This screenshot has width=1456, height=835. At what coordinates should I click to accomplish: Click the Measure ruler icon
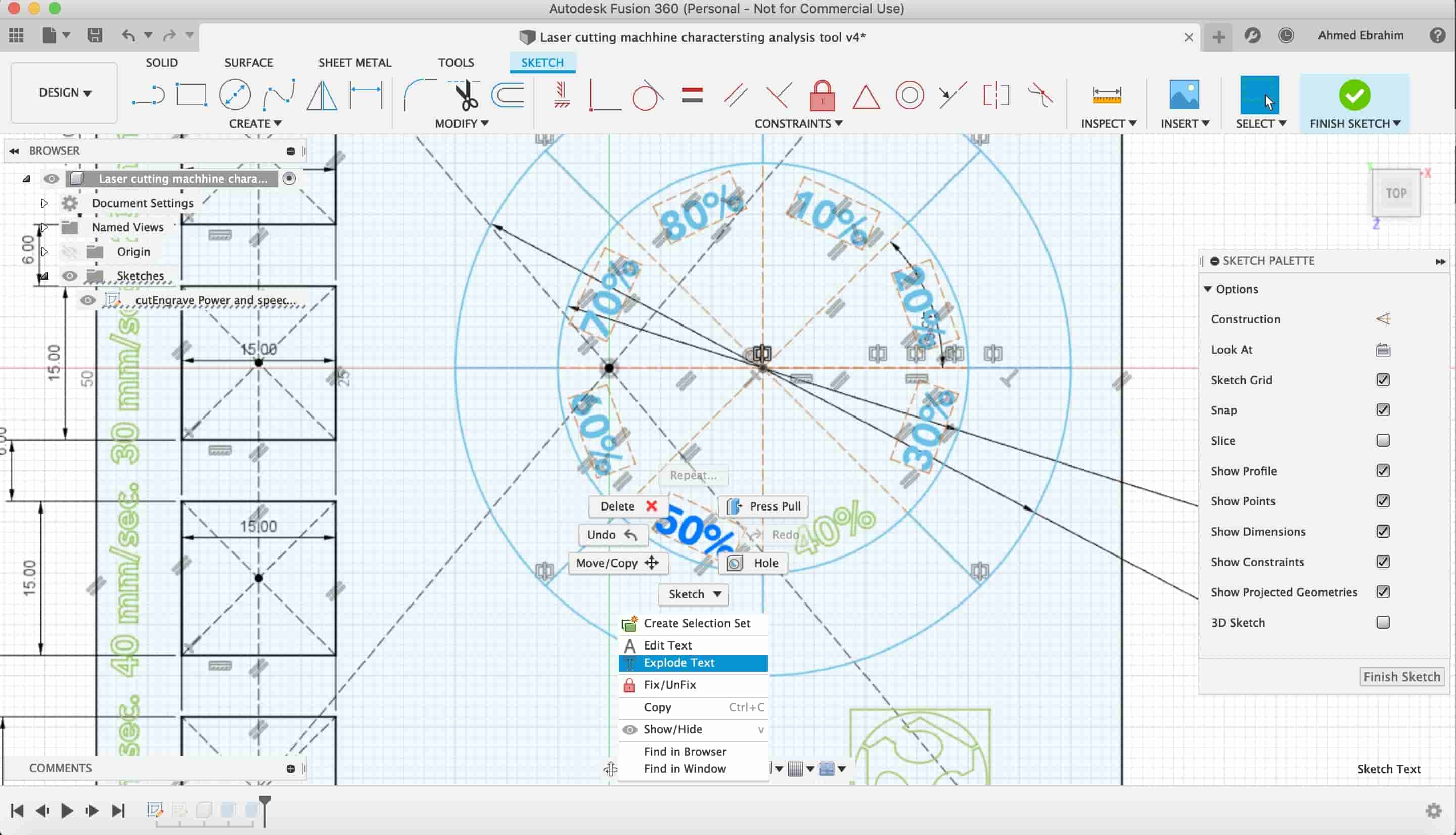1106,95
